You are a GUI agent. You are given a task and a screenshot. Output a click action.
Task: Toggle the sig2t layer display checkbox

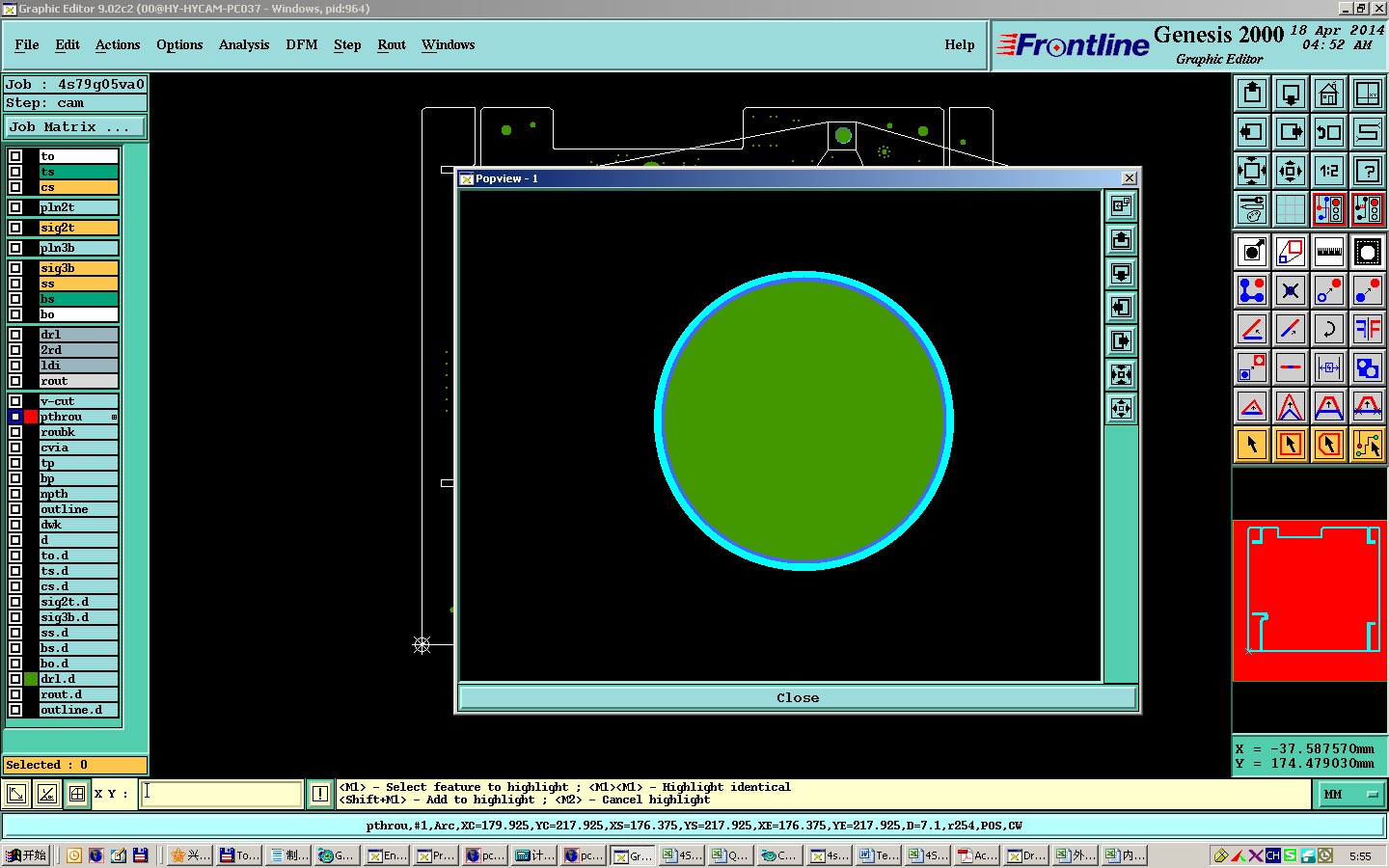click(x=15, y=228)
